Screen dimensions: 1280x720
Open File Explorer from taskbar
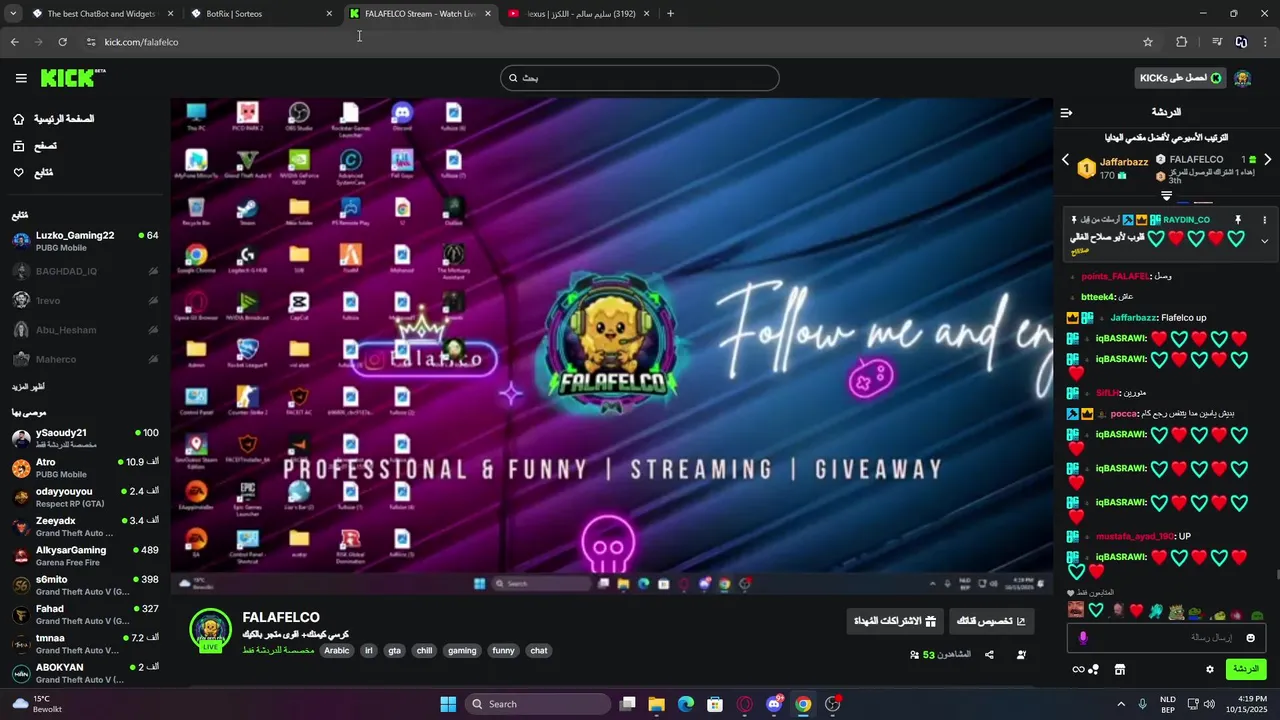click(656, 704)
